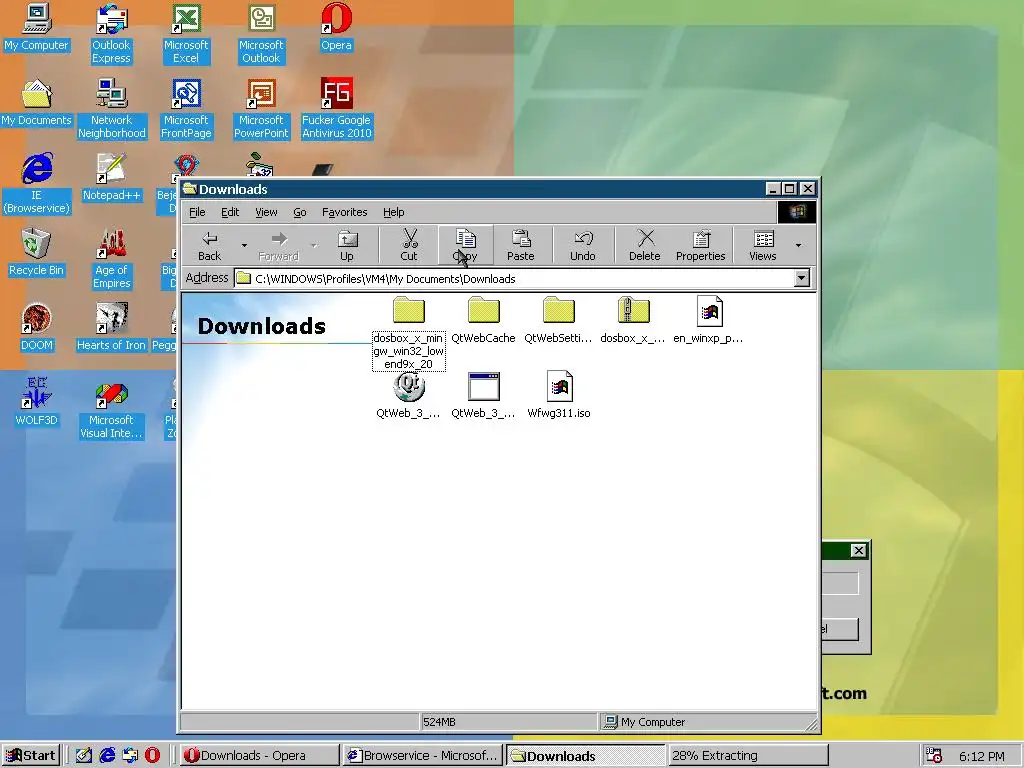
Task: Select the Hearts of Iron shortcut
Action: 111,328
